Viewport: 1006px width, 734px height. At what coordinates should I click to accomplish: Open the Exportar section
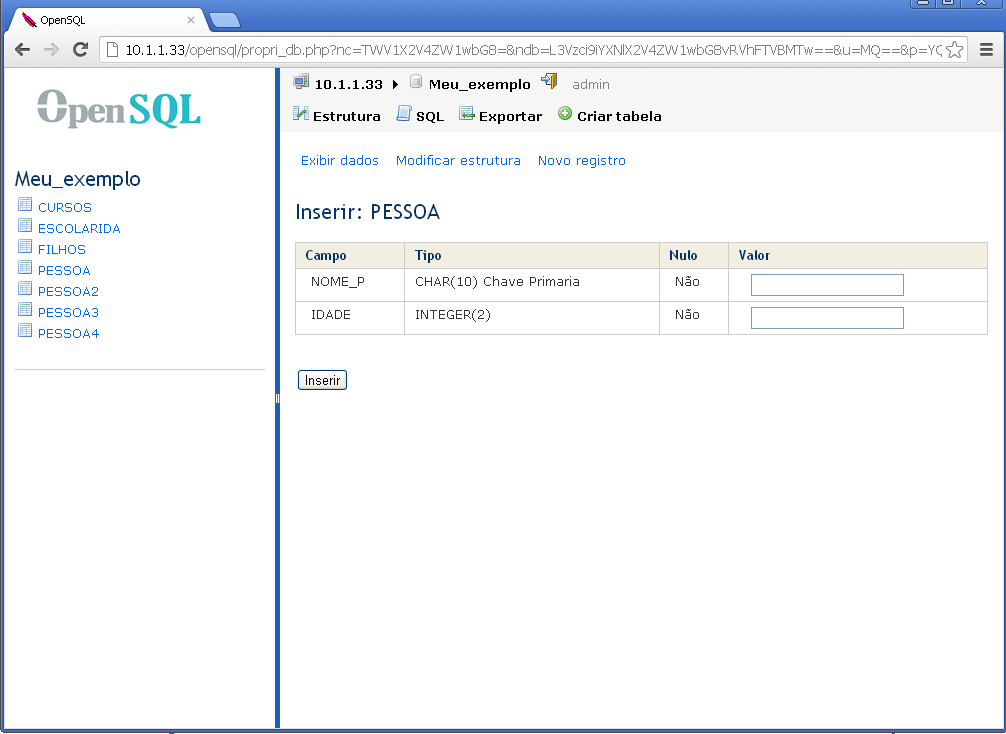(510, 116)
